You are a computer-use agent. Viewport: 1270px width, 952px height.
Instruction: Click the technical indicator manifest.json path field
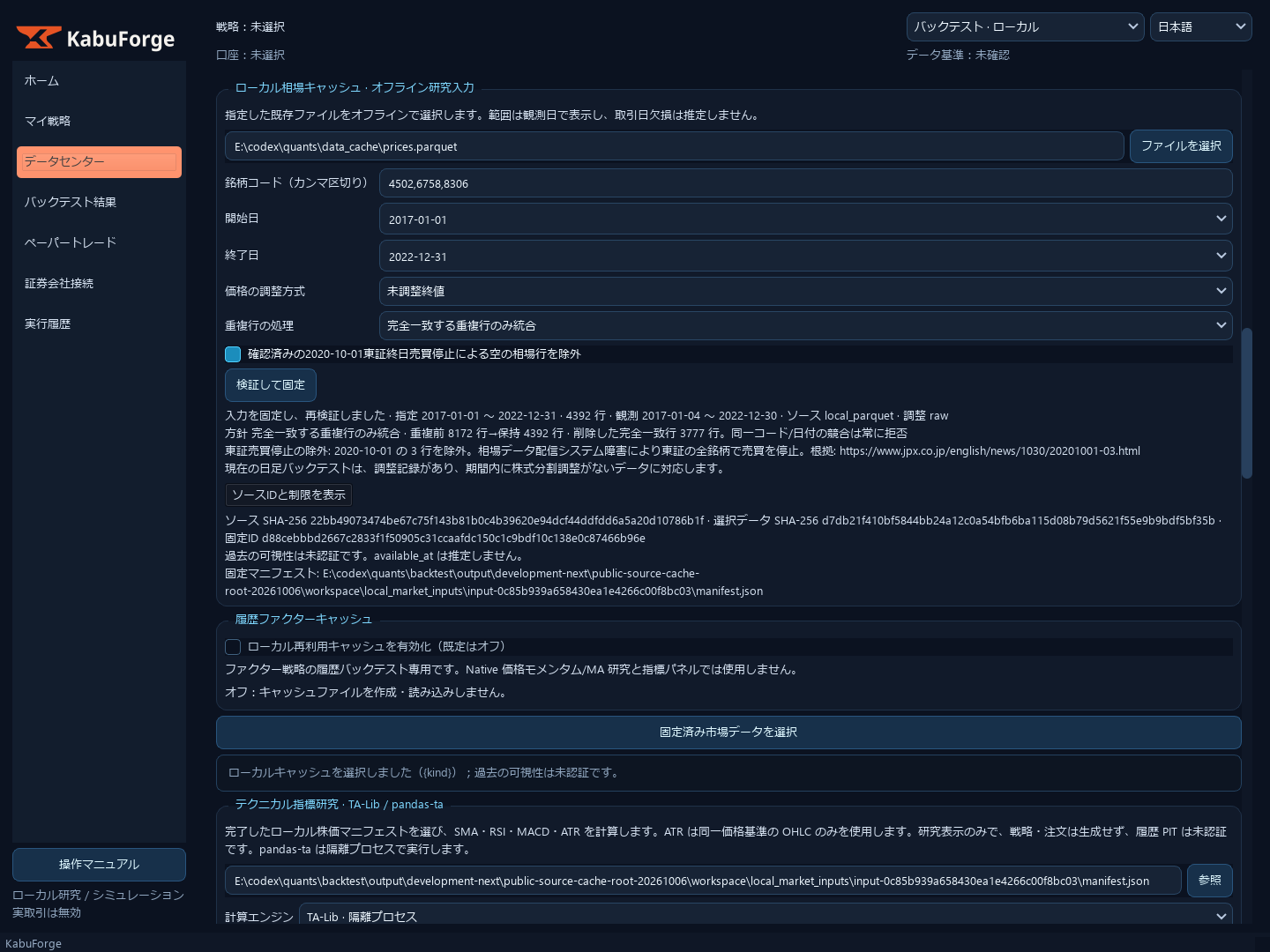pyautogui.click(x=703, y=881)
